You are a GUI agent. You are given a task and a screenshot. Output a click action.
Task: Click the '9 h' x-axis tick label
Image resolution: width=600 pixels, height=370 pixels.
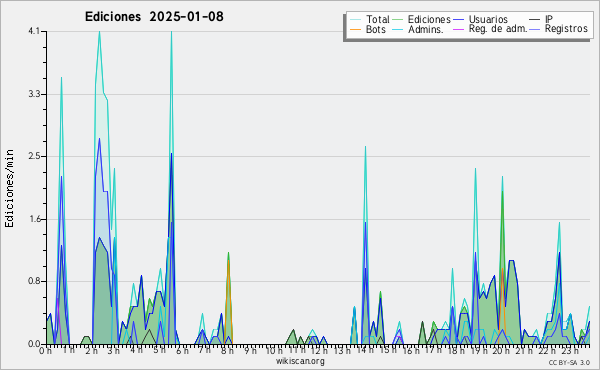tap(250, 350)
